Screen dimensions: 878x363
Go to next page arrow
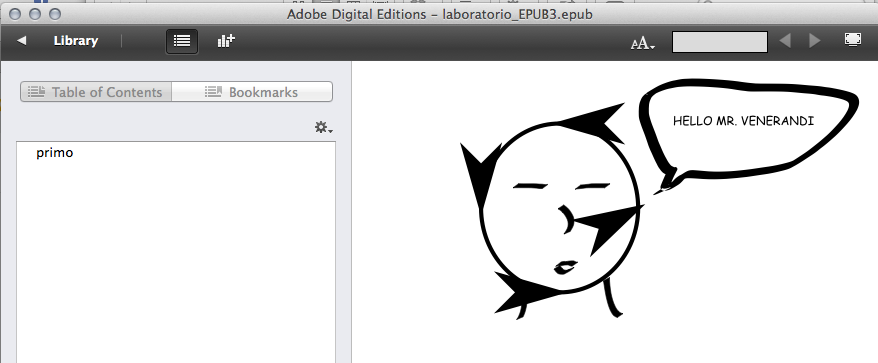(x=815, y=41)
